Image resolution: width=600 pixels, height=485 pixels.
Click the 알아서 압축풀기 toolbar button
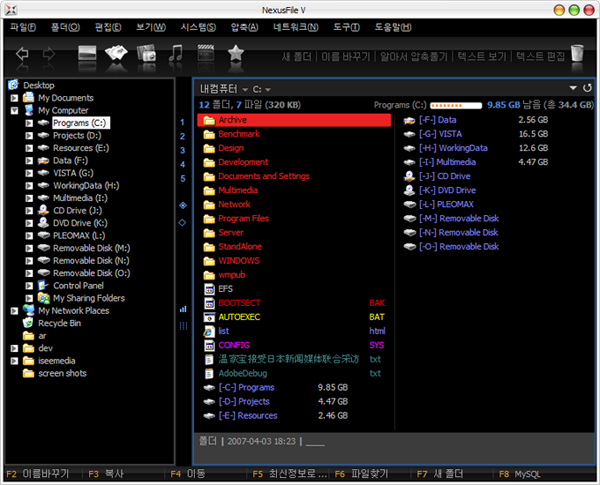[x=414, y=57]
